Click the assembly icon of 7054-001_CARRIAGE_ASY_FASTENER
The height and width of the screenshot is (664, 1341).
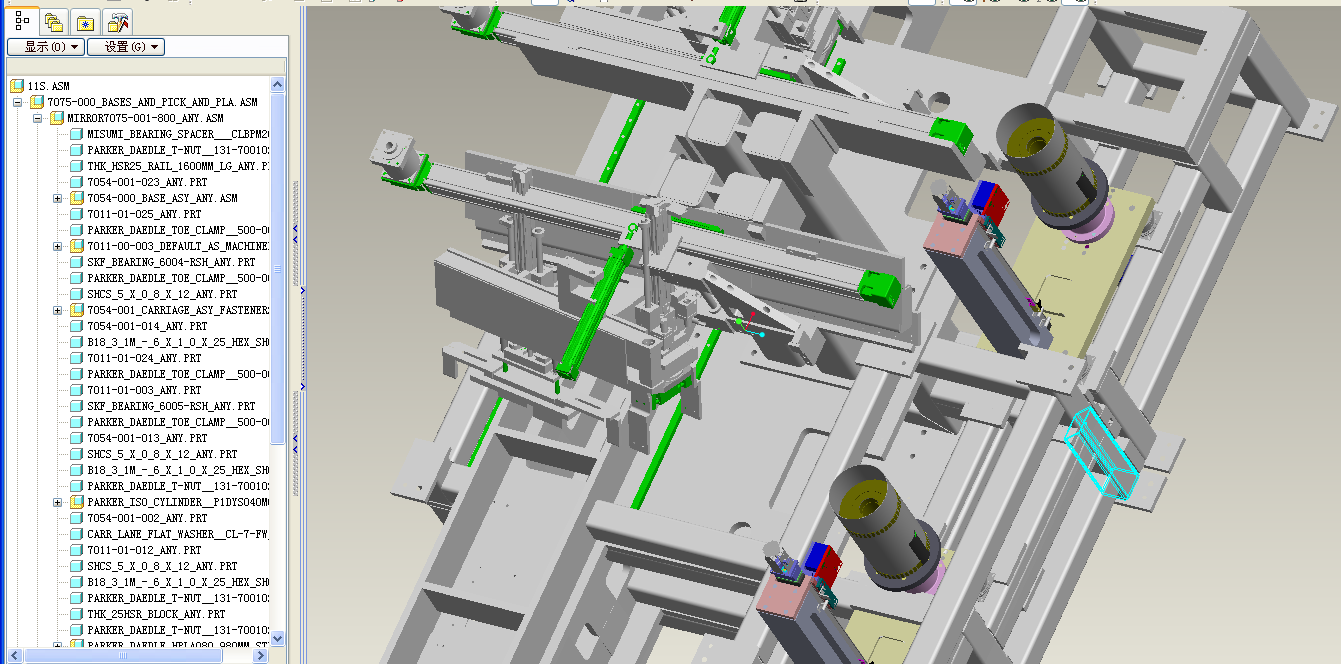pyautogui.click(x=77, y=310)
